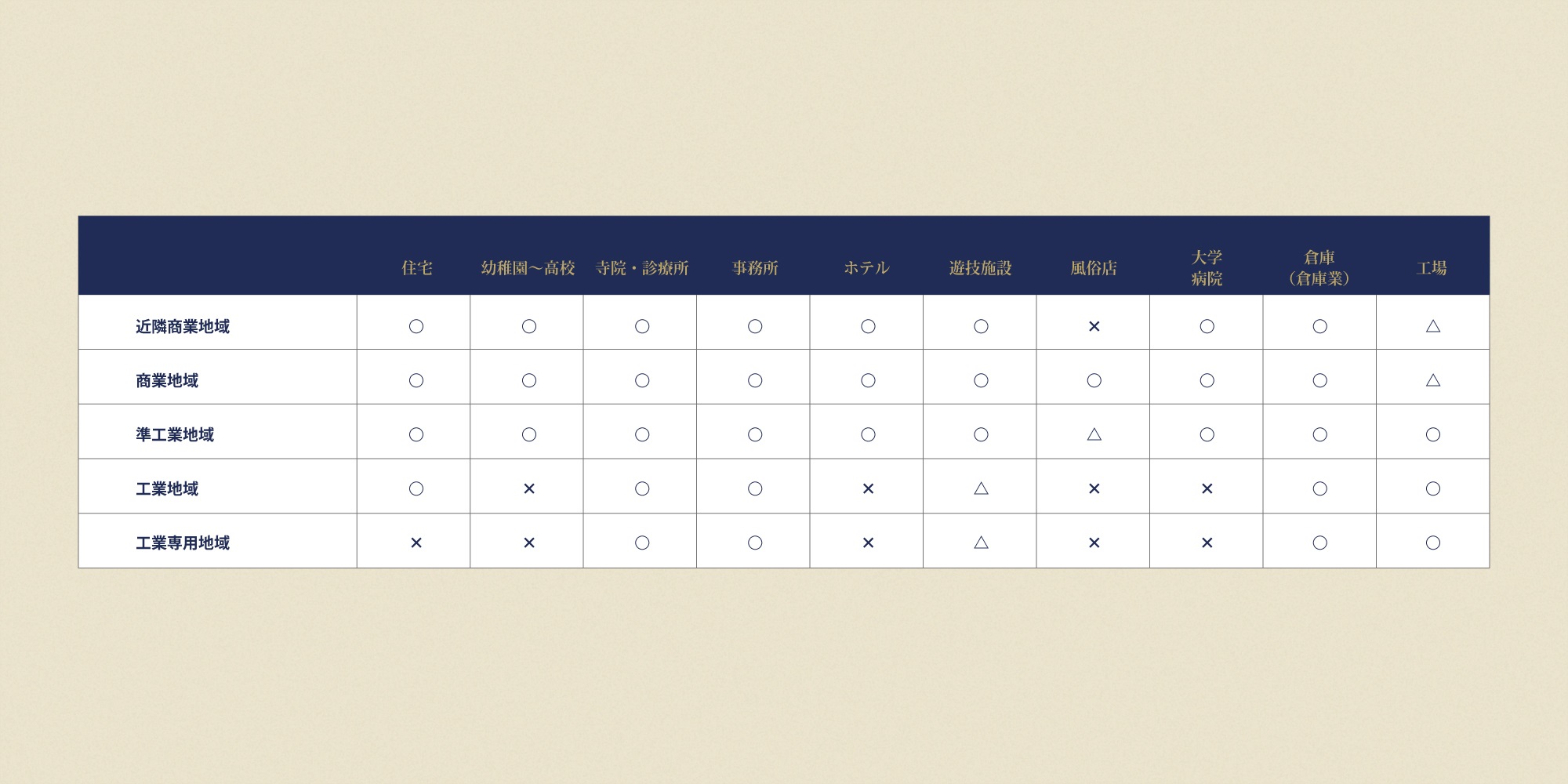Screen dimensions: 1568x784
Task: Click the triangle for 工業地域 under 遊技施設
Action: point(981,488)
